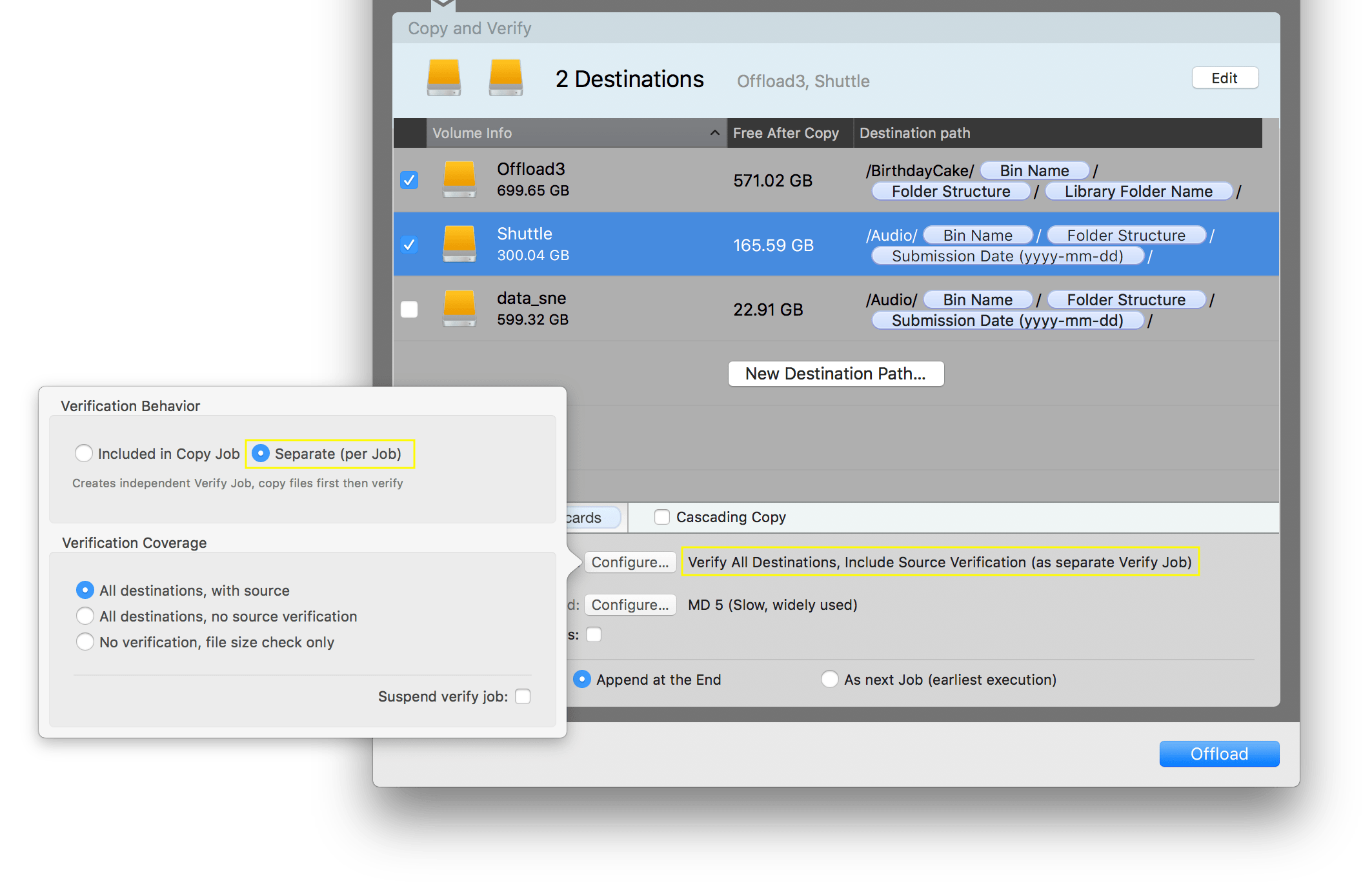Uncheck the Offload3 destination checkbox
Screen dimensions: 1372x890
(409, 180)
